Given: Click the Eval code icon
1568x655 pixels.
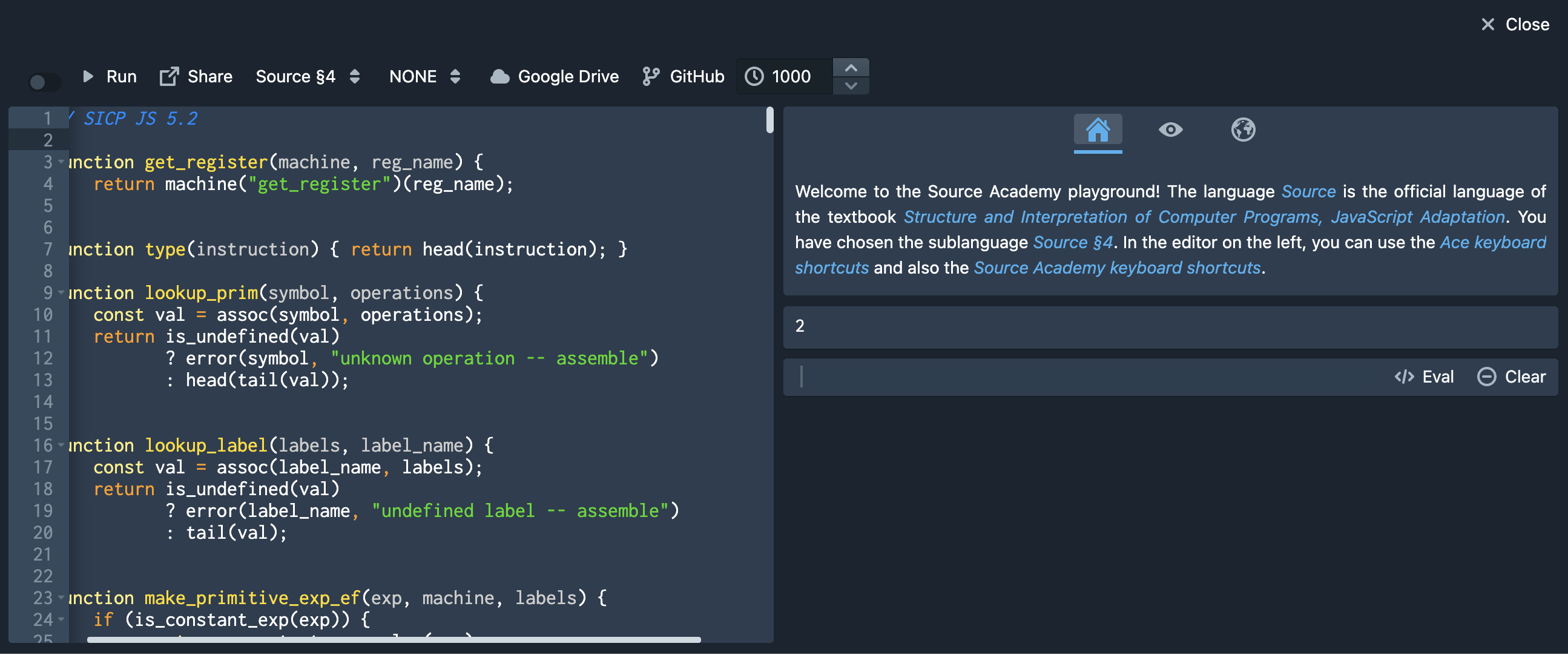Looking at the screenshot, I should coord(1404,377).
